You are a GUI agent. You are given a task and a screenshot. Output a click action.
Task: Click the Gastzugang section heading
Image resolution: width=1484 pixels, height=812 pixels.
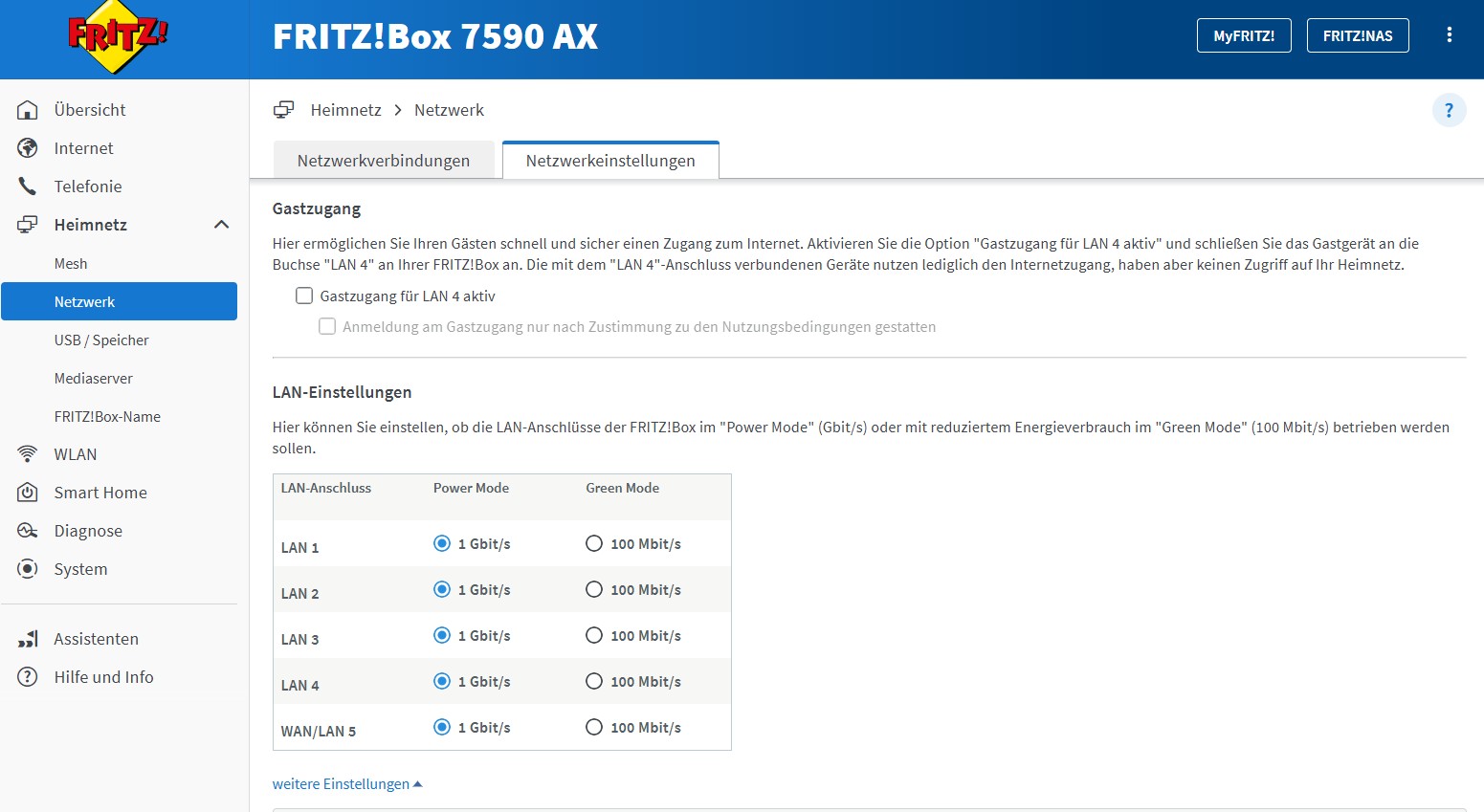pyautogui.click(x=317, y=208)
